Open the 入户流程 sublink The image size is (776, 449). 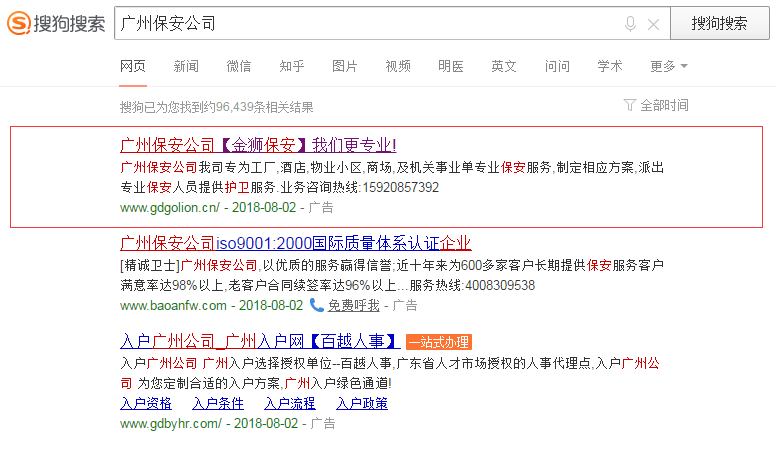(x=290, y=403)
